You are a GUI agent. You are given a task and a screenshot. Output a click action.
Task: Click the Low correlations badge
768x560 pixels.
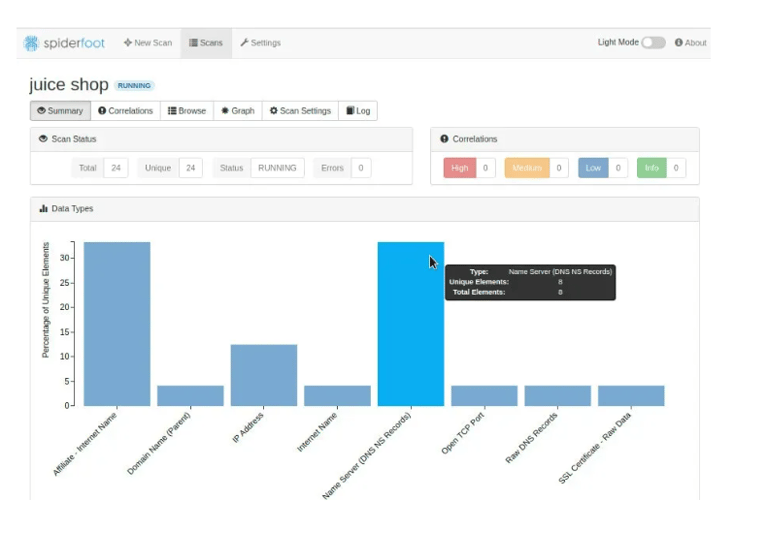coord(593,168)
